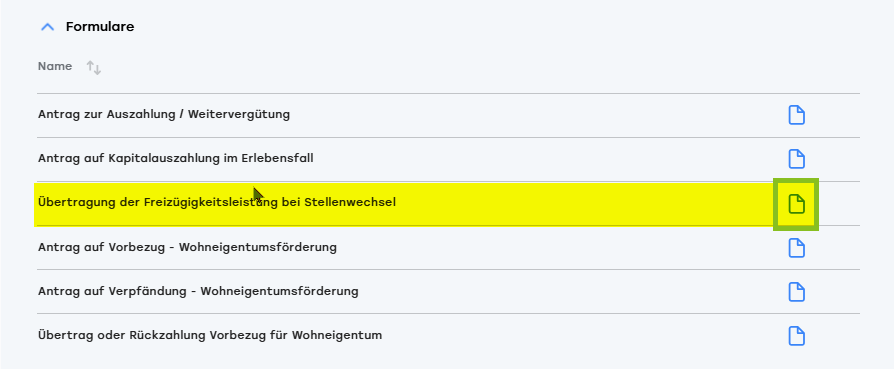The width and height of the screenshot is (894, 369).
Task: Open Übertragung der Freizügigkeitsleistung bei Stellenwechsel
Action: click(217, 202)
